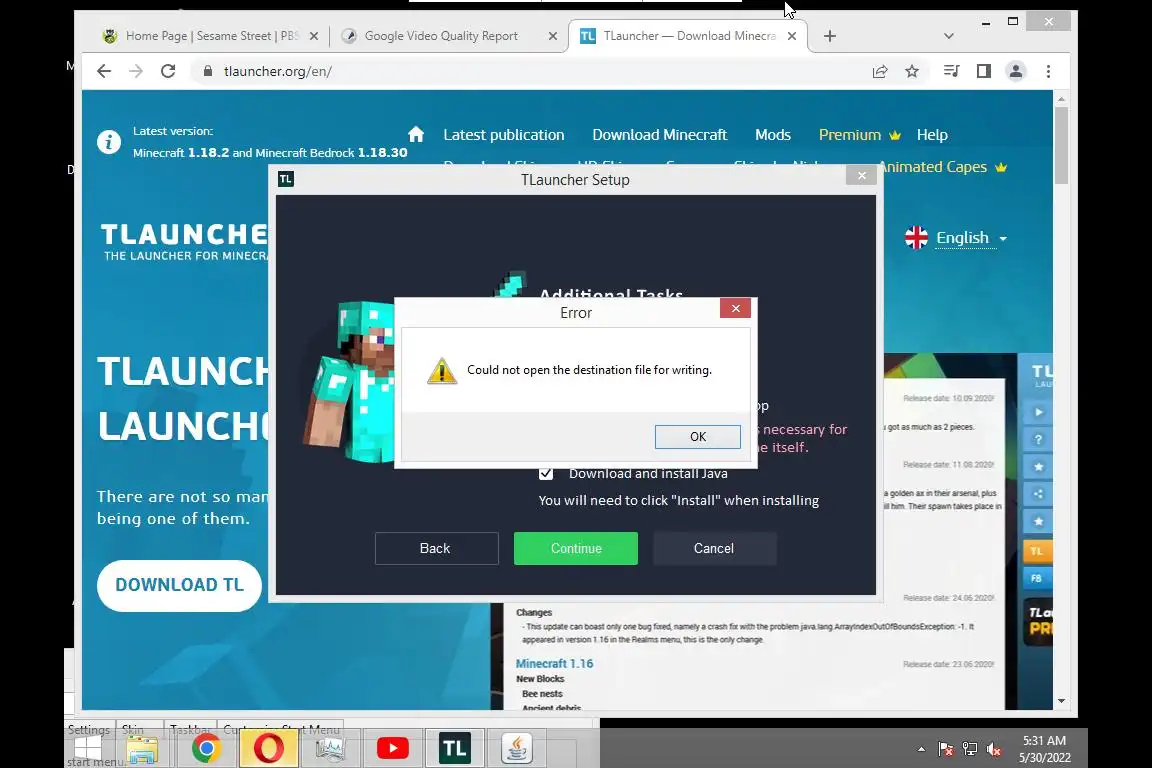Screen dimensions: 1152x768
Task: Click the info icon beside Latest version
Action: coord(109,141)
